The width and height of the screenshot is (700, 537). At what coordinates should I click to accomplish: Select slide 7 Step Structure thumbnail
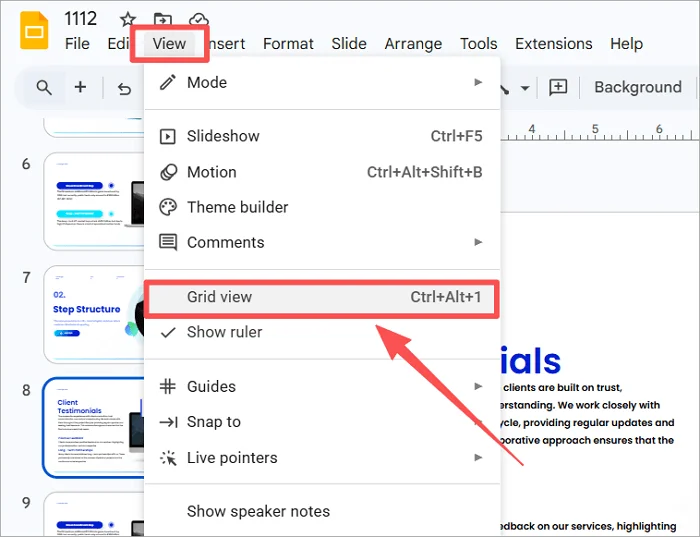(x=94, y=315)
